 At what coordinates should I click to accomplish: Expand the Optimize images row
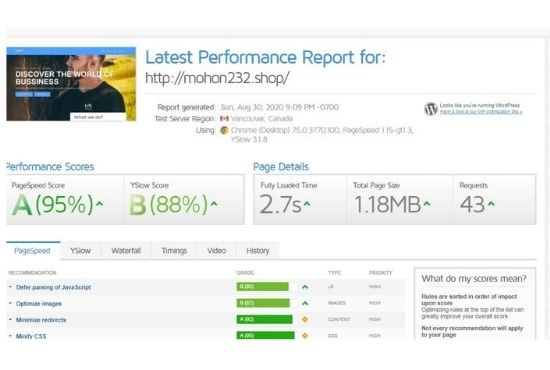pos(10,303)
